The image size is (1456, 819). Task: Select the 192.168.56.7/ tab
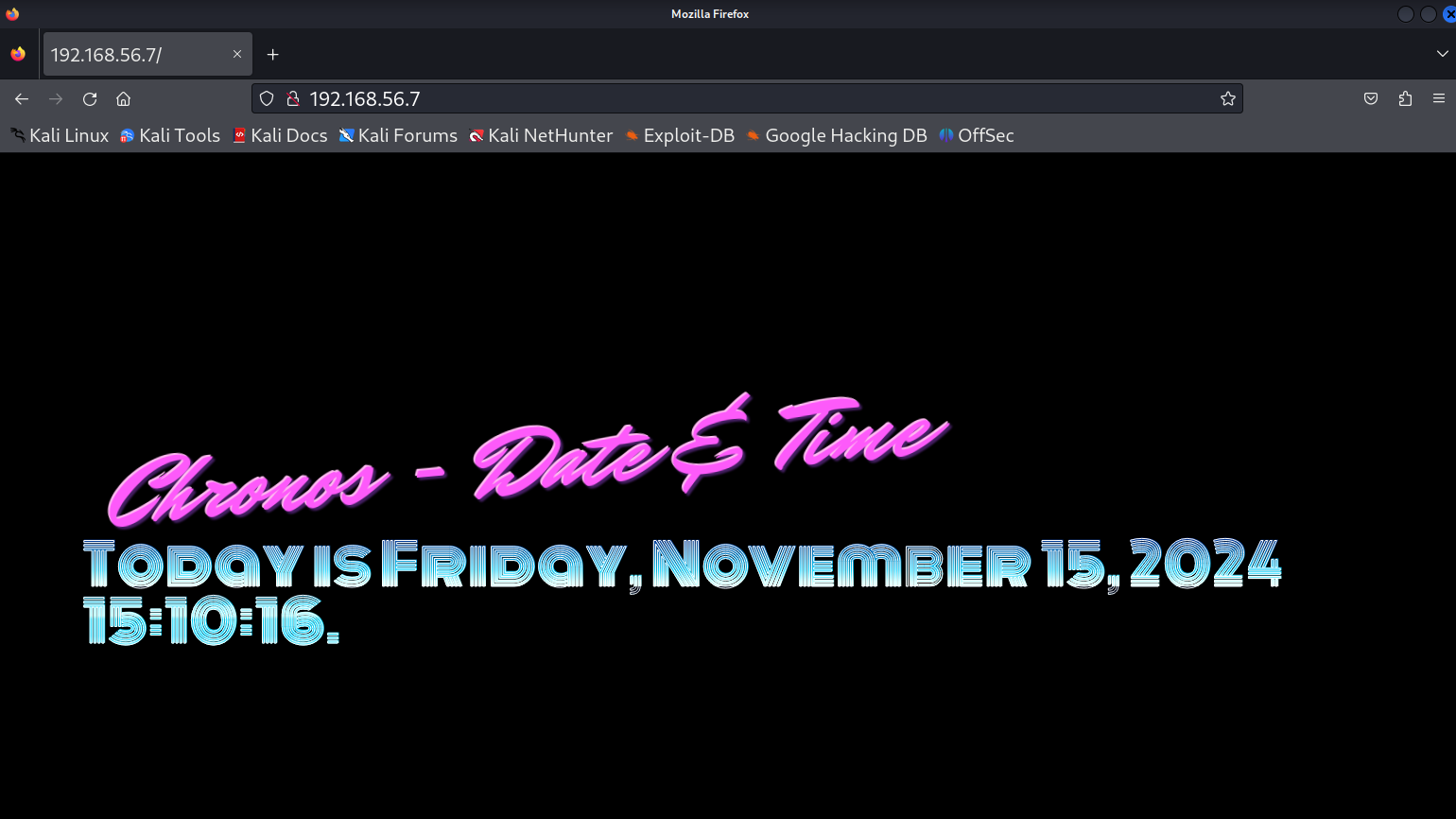click(132, 55)
